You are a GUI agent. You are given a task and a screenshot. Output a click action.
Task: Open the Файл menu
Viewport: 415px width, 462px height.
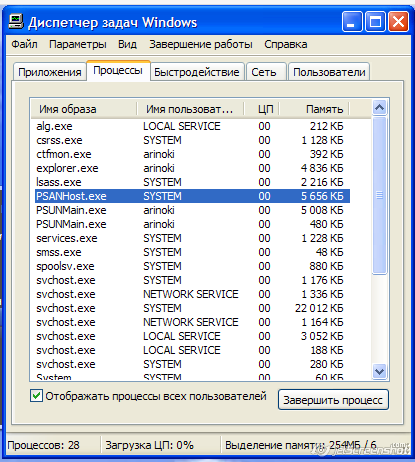click(x=24, y=44)
